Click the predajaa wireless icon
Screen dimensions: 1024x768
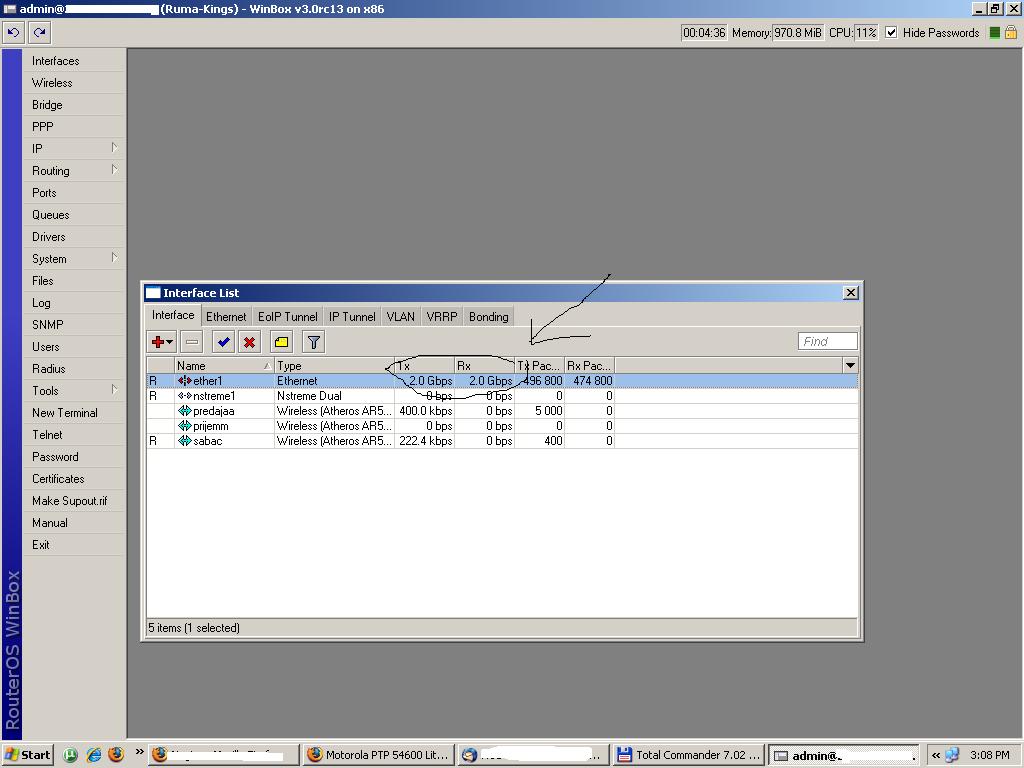[x=184, y=411]
